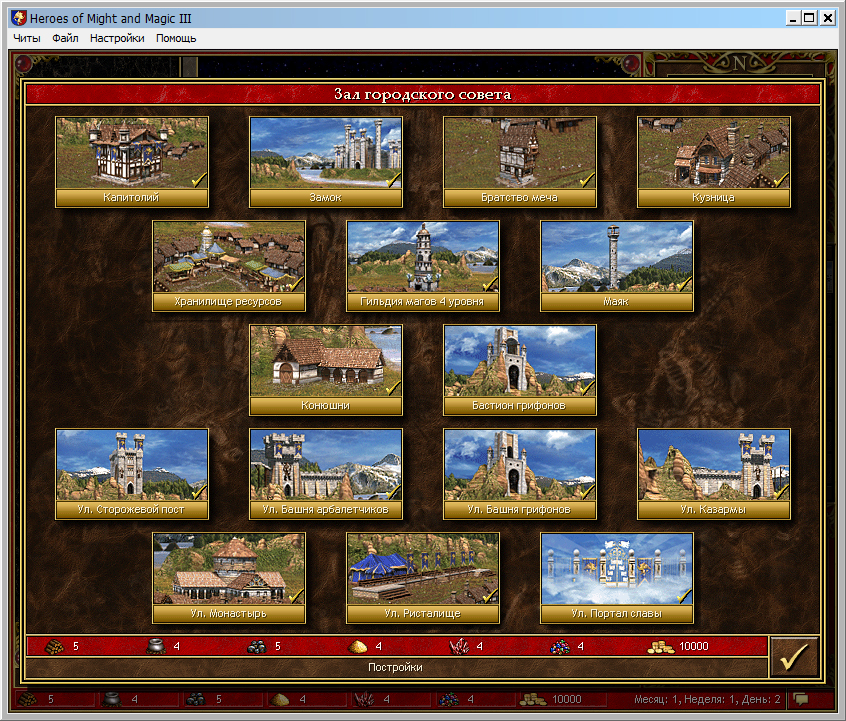Select Ул. Ристалище building picture

pos(423,569)
